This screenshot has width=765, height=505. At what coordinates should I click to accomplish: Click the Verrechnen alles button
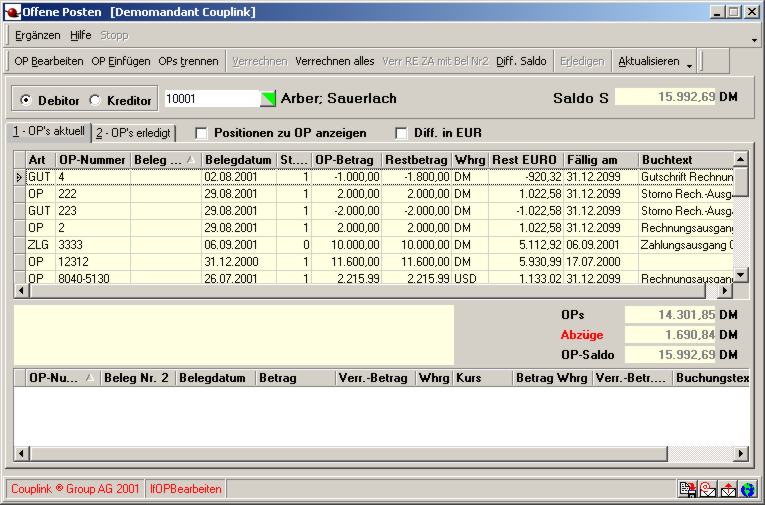pyautogui.click(x=335, y=61)
